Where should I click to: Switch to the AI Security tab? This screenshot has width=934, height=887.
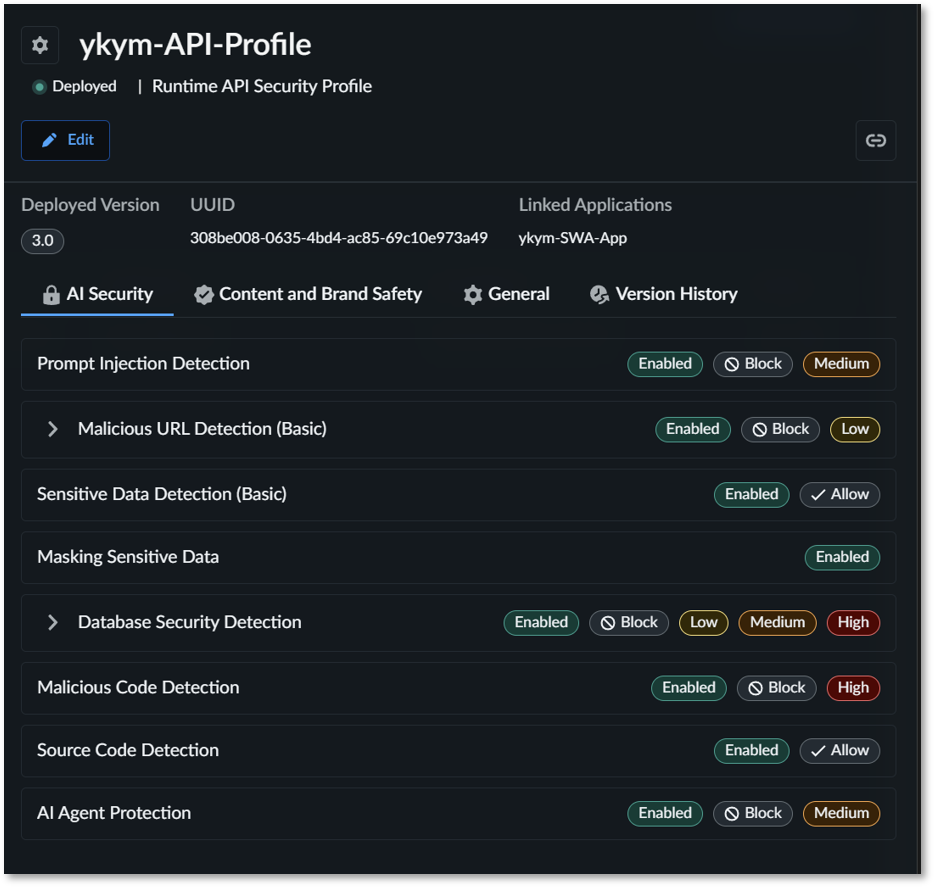tap(98, 294)
